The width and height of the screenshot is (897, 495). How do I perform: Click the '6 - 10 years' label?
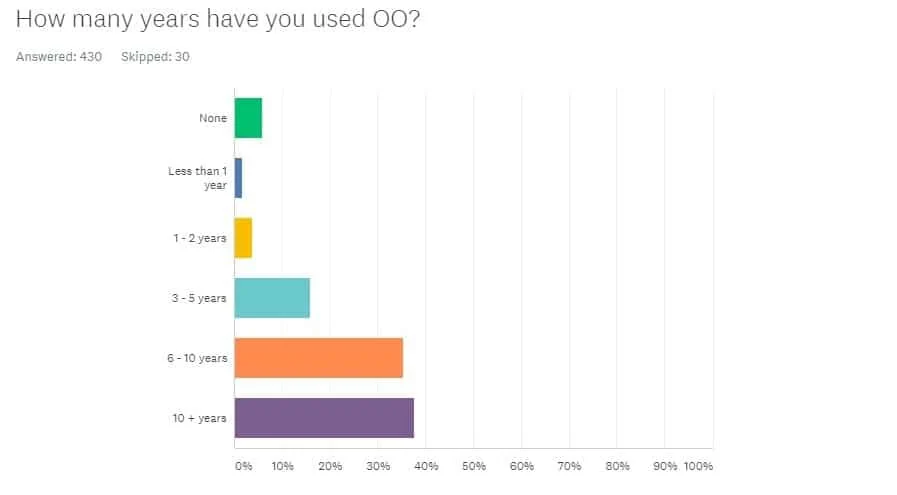click(197, 358)
